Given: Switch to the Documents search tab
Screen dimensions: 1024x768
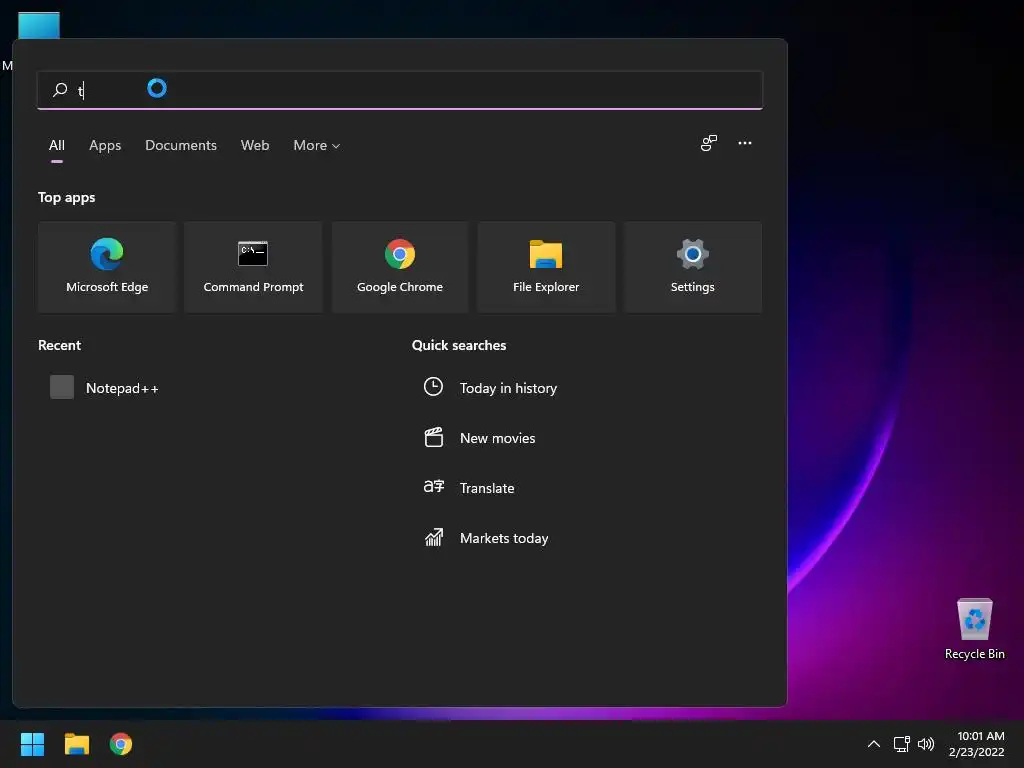Looking at the screenshot, I should [x=181, y=146].
